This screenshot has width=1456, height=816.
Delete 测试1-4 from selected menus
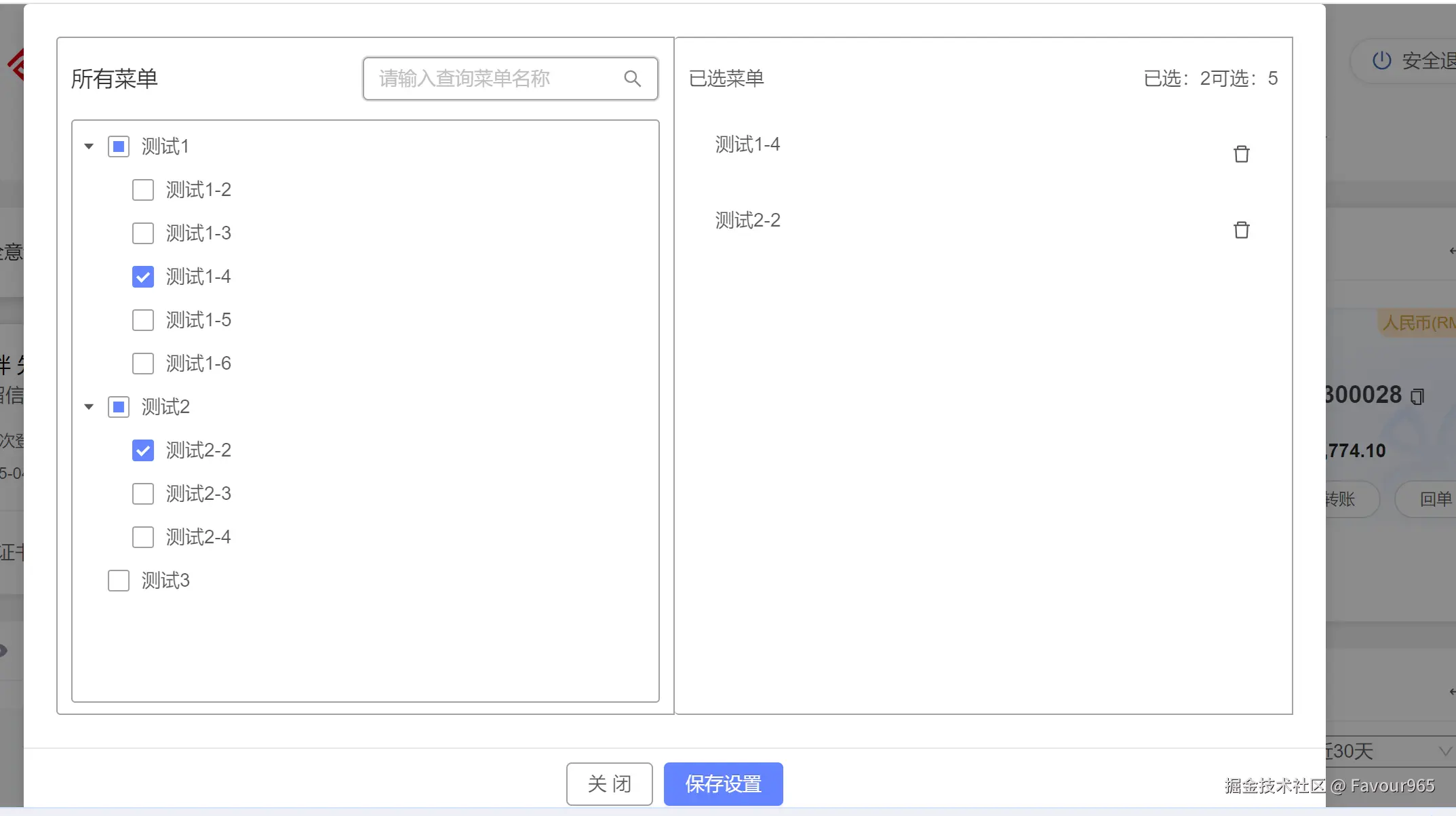coord(1241,154)
